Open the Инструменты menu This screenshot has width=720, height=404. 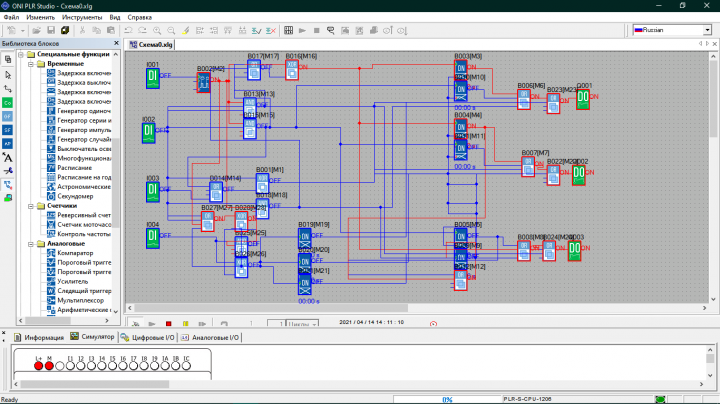pos(81,18)
